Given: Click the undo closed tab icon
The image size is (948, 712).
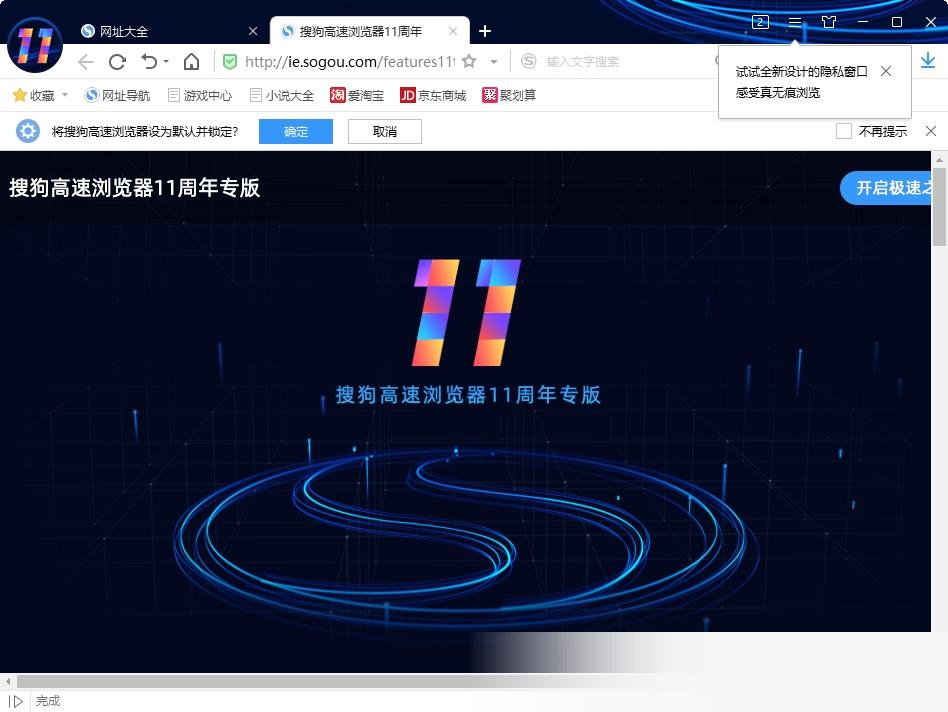Looking at the screenshot, I should click(x=149, y=61).
